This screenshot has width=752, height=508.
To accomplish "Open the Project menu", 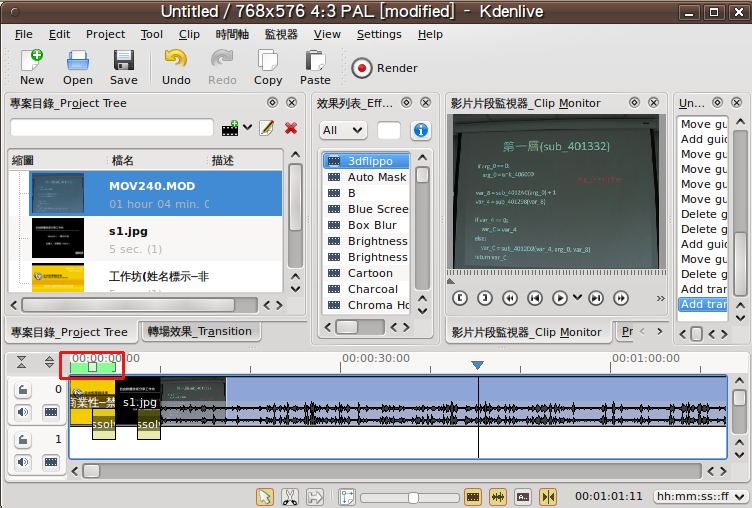I will point(106,35).
